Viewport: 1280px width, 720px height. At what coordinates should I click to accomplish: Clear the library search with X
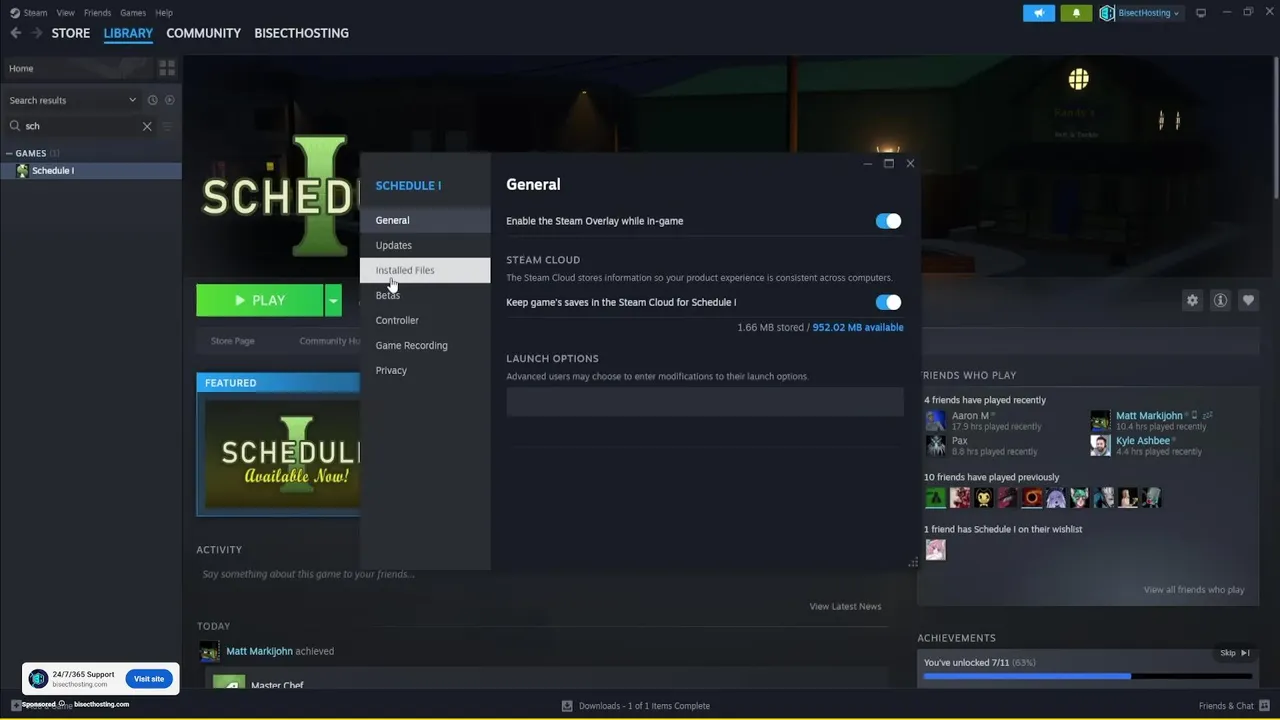tap(147, 126)
